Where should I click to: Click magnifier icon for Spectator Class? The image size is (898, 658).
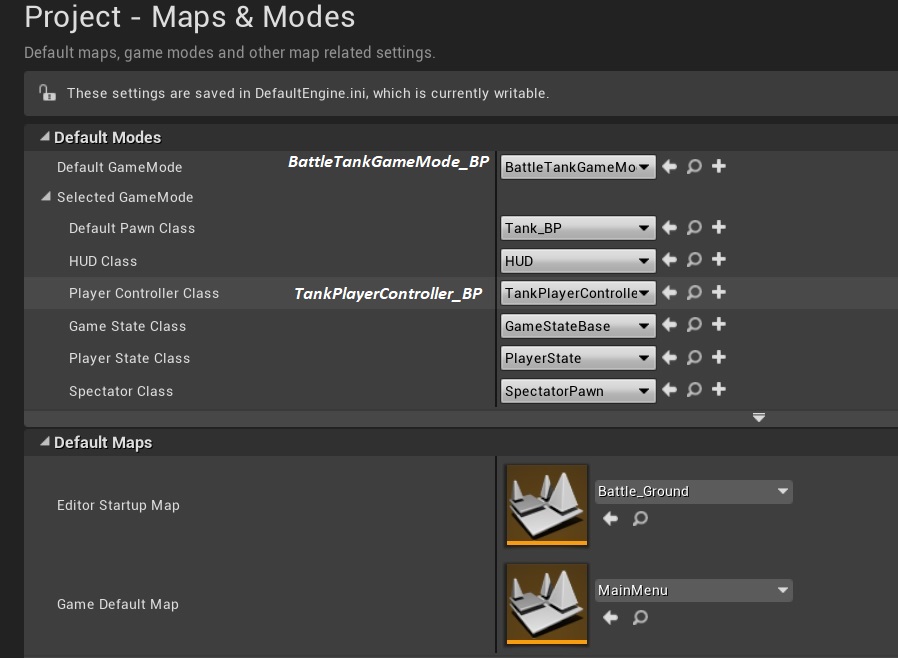point(694,390)
